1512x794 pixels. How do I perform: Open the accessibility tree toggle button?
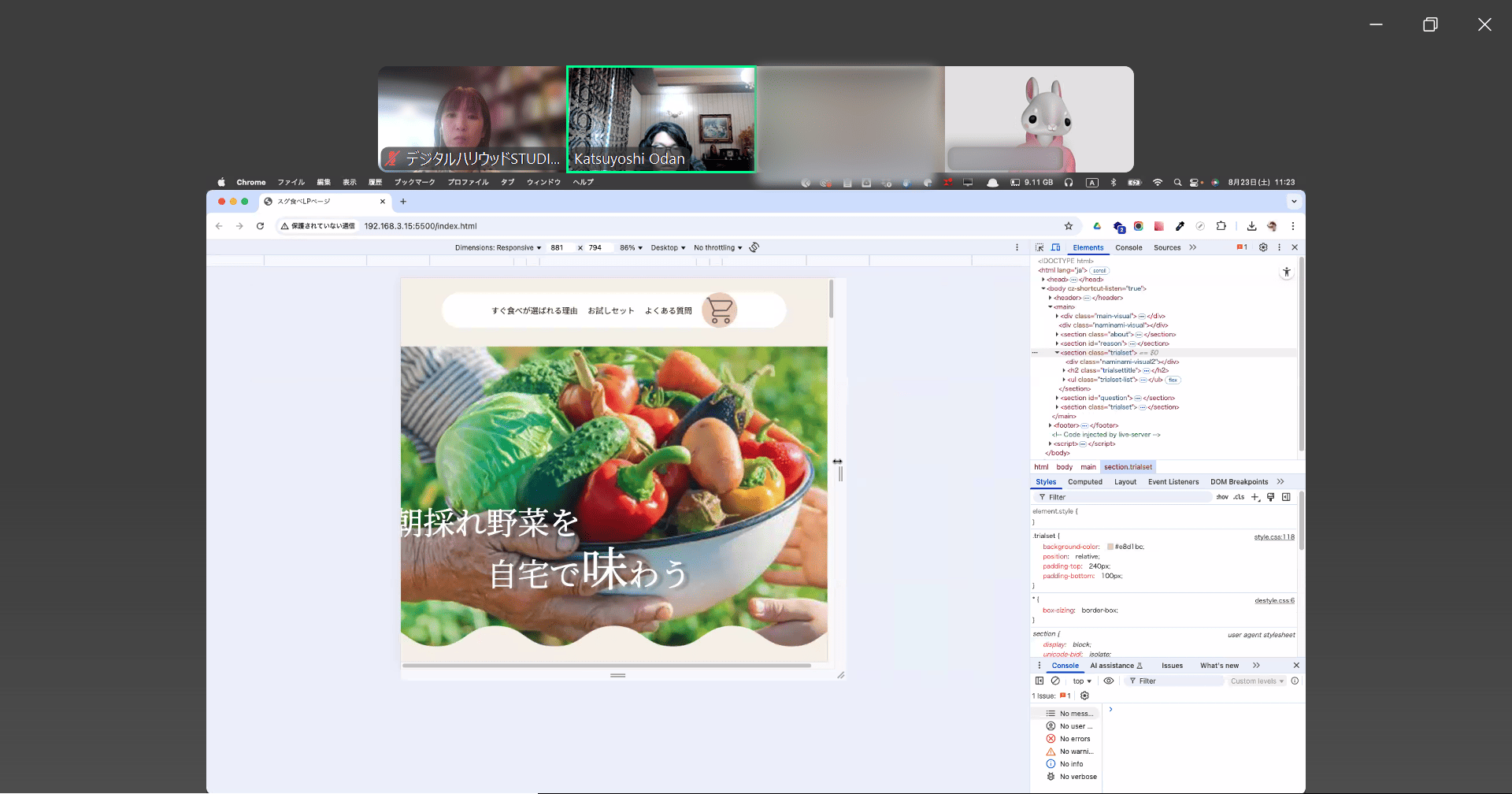[x=1286, y=272]
